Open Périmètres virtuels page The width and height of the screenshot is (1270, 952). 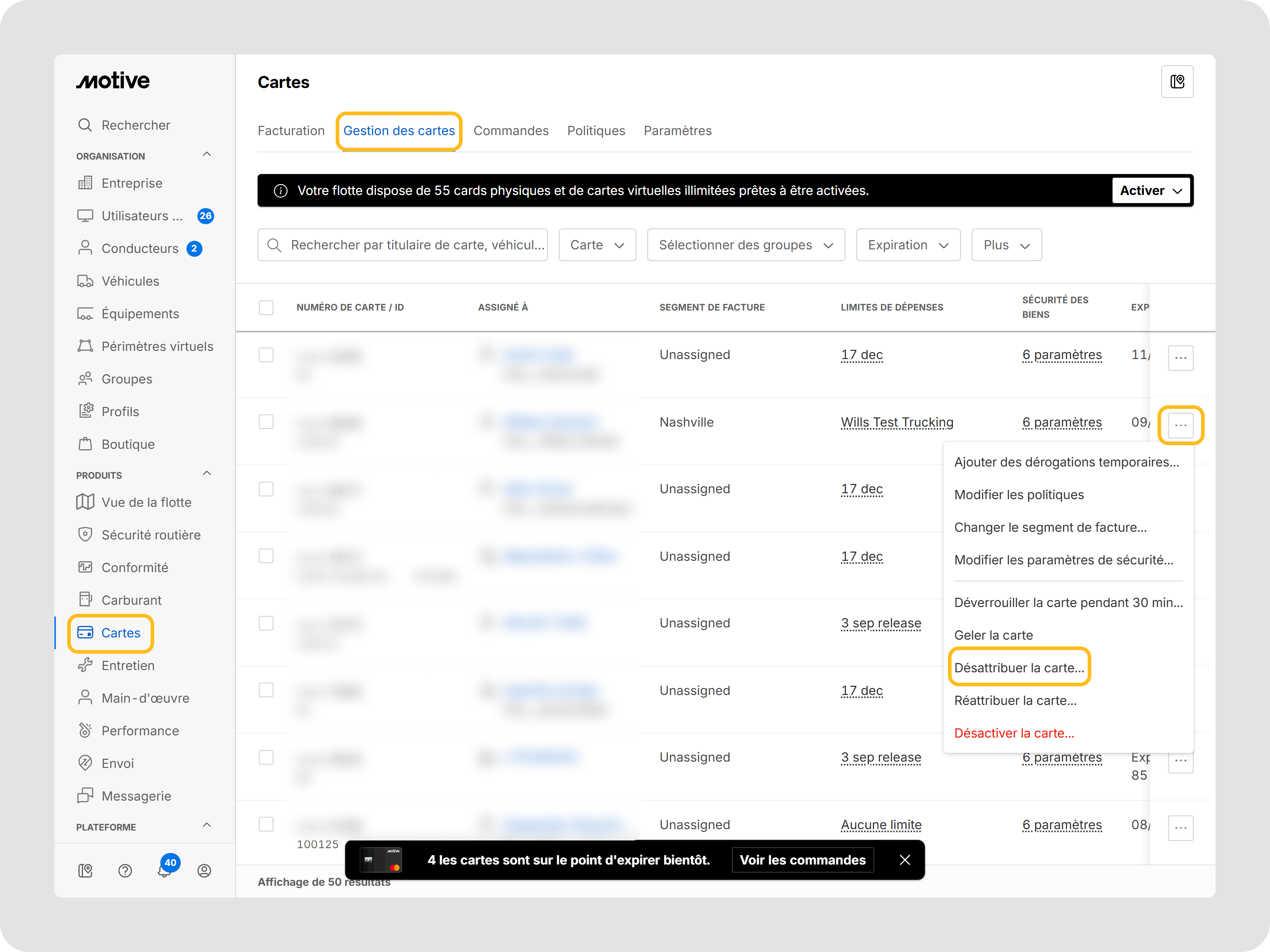pos(145,347)
